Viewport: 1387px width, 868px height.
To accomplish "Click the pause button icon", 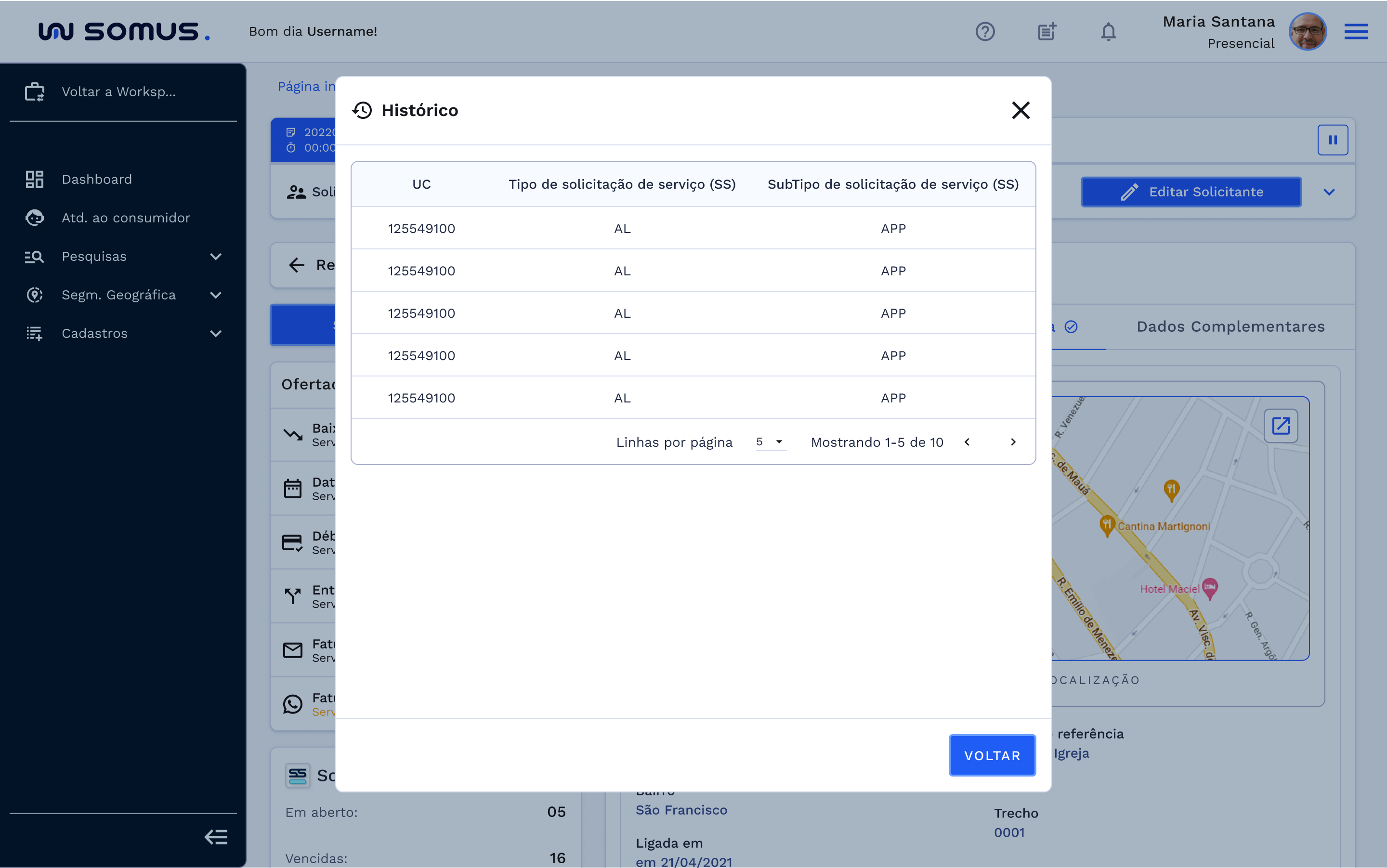I will click(1333, 140).
